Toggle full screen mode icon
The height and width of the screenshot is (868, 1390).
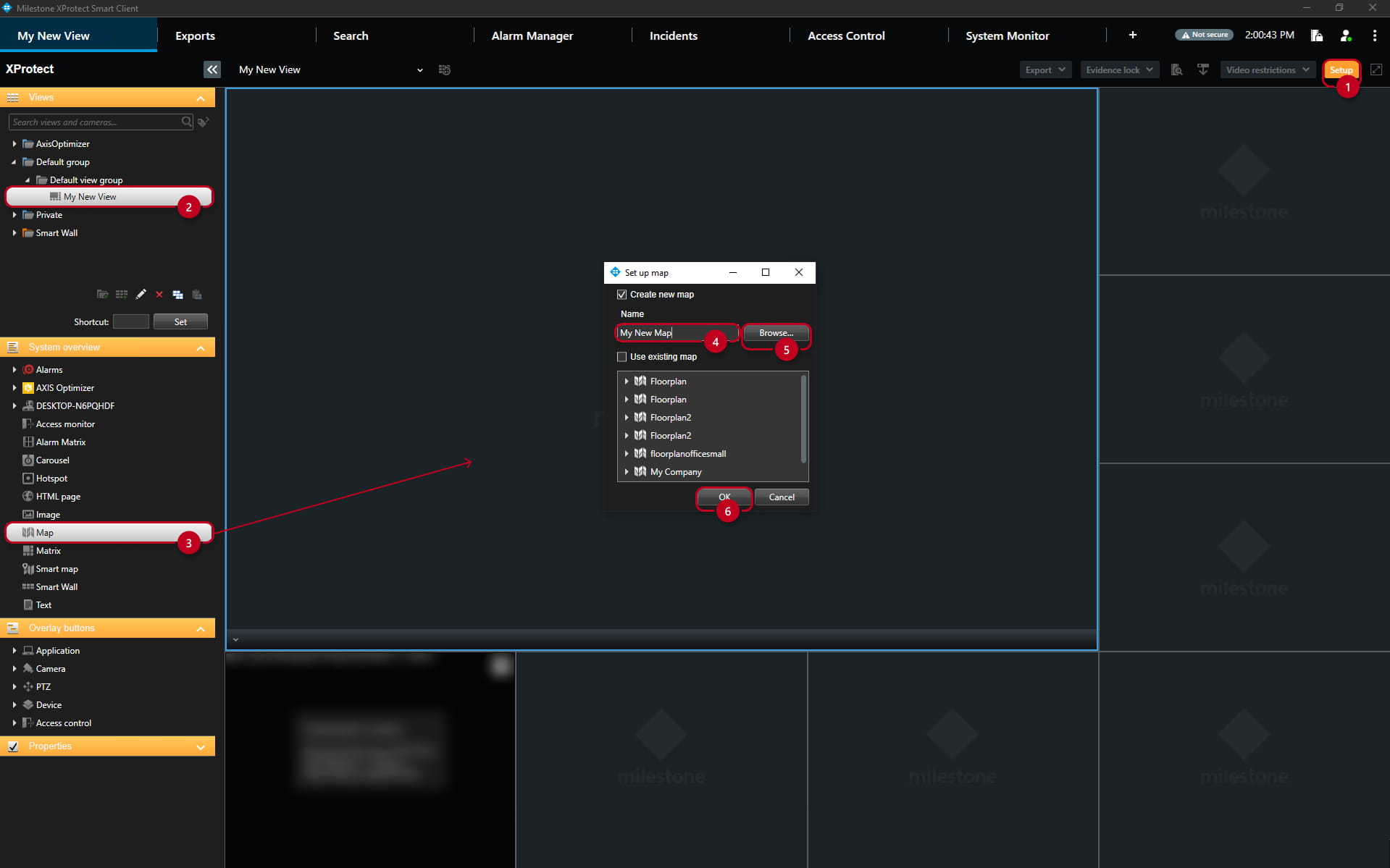pos(1376,69)
